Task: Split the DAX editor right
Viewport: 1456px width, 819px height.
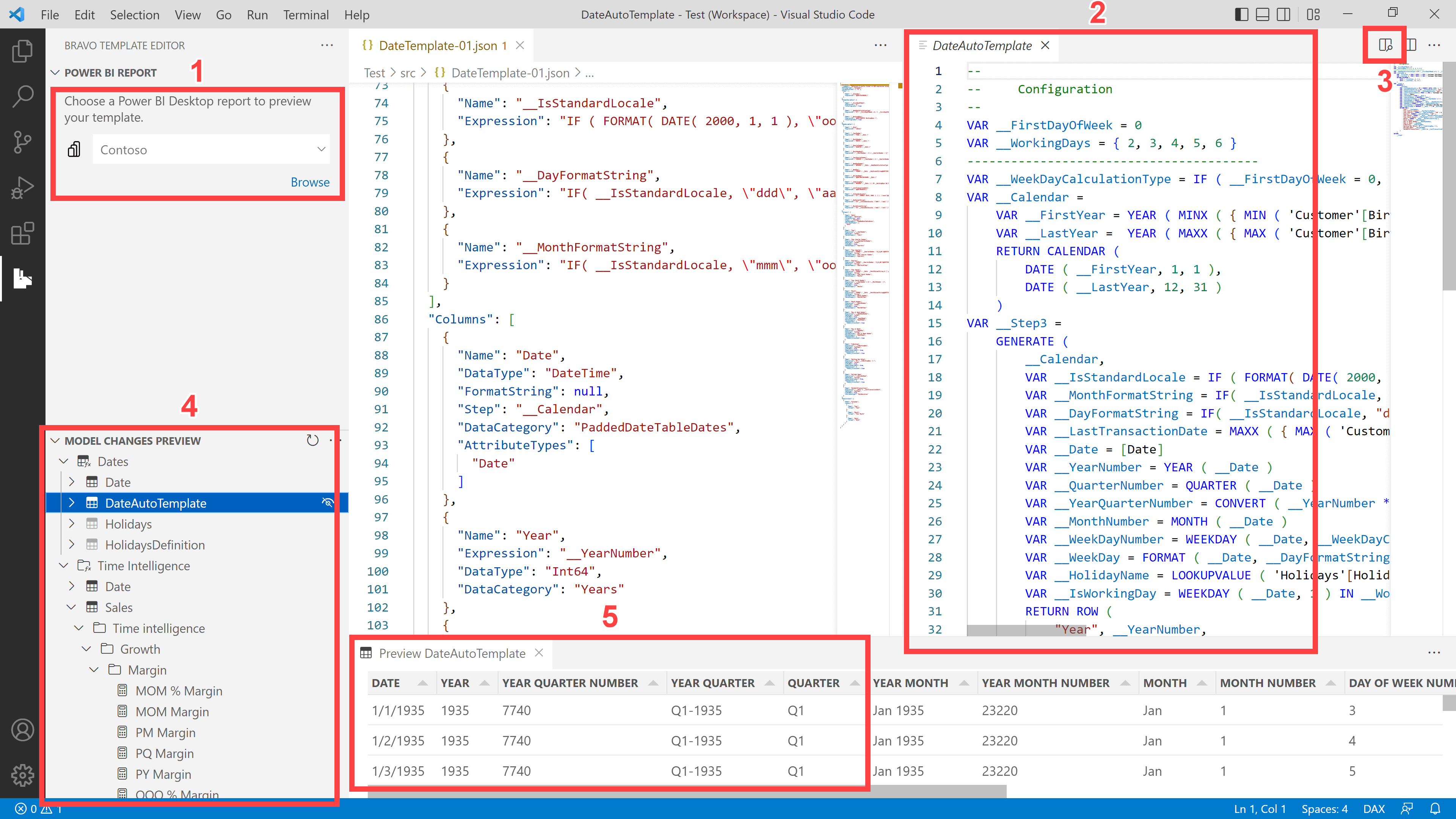Action: pos(1411,45)
